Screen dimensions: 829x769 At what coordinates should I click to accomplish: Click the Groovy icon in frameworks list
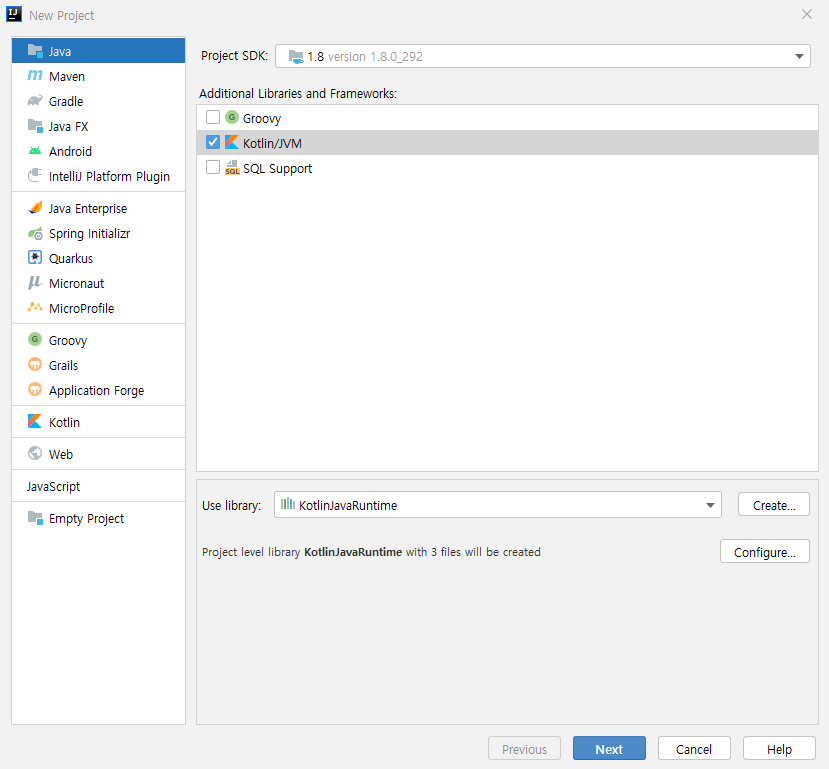(232, 117)
